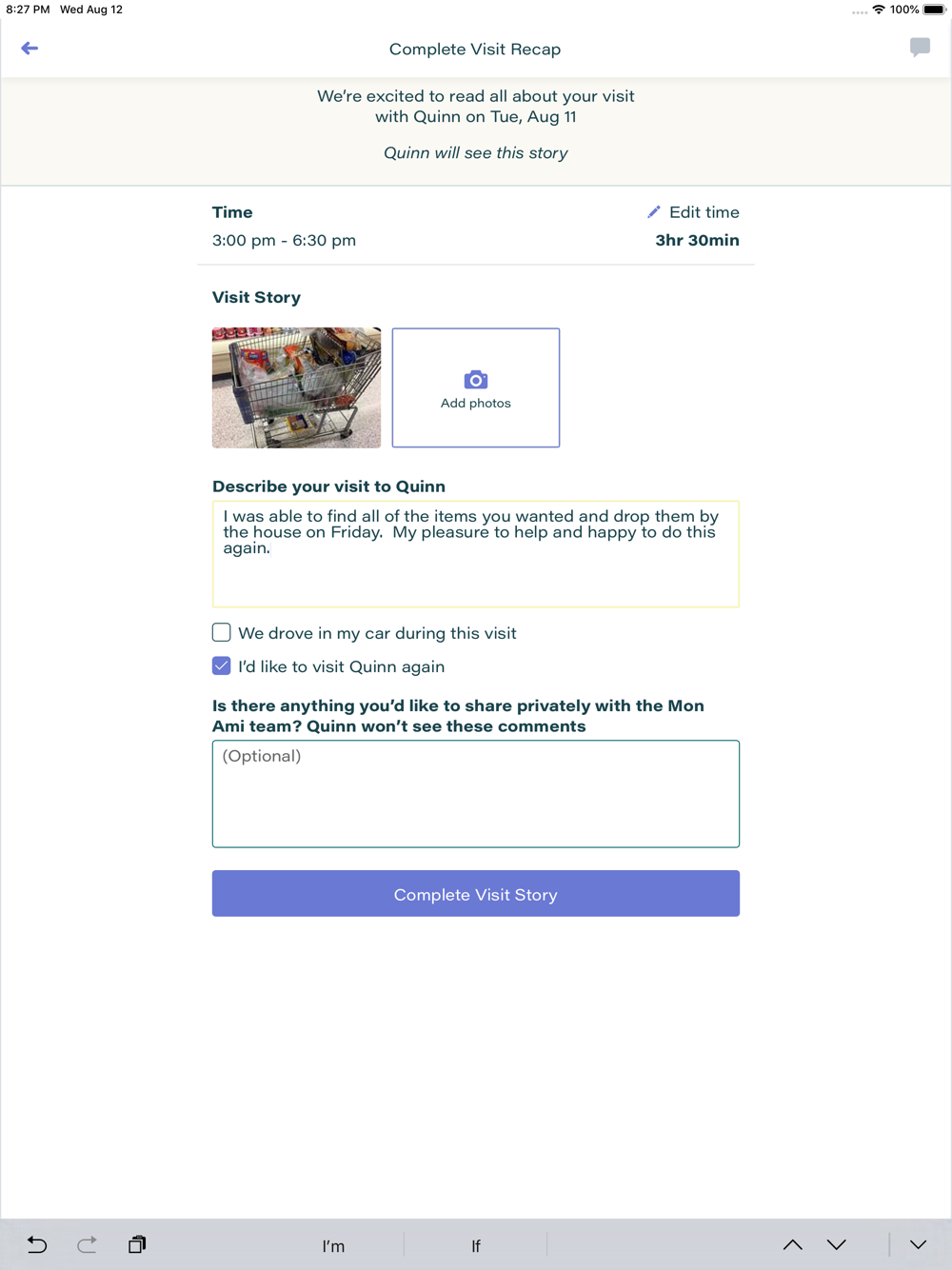Focus the 'Describe your visit' text box
This screenshot has width=952, height=1270.
coord(476,554)
